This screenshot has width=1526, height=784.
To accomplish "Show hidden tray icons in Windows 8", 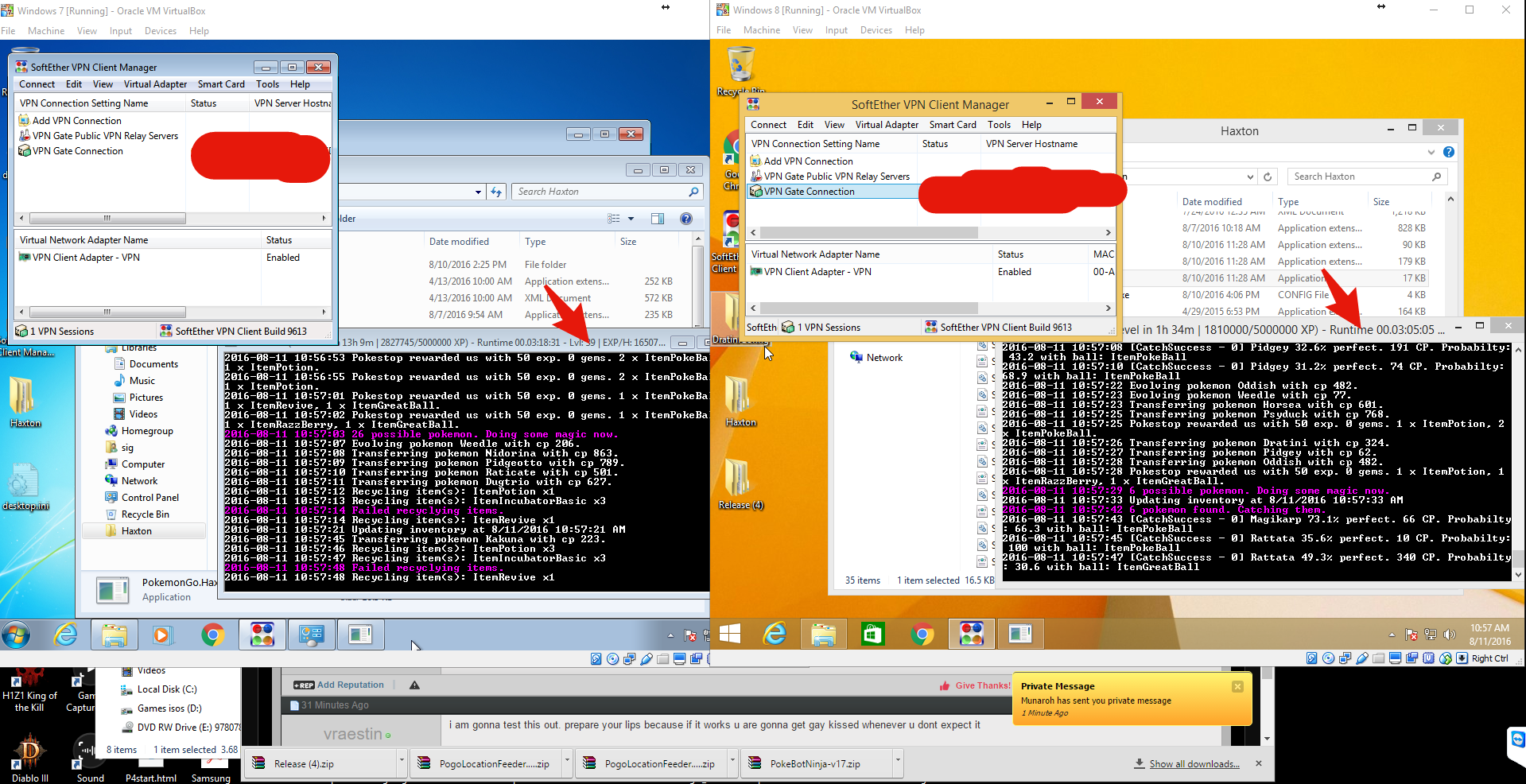I will (x=1392, y=635).
